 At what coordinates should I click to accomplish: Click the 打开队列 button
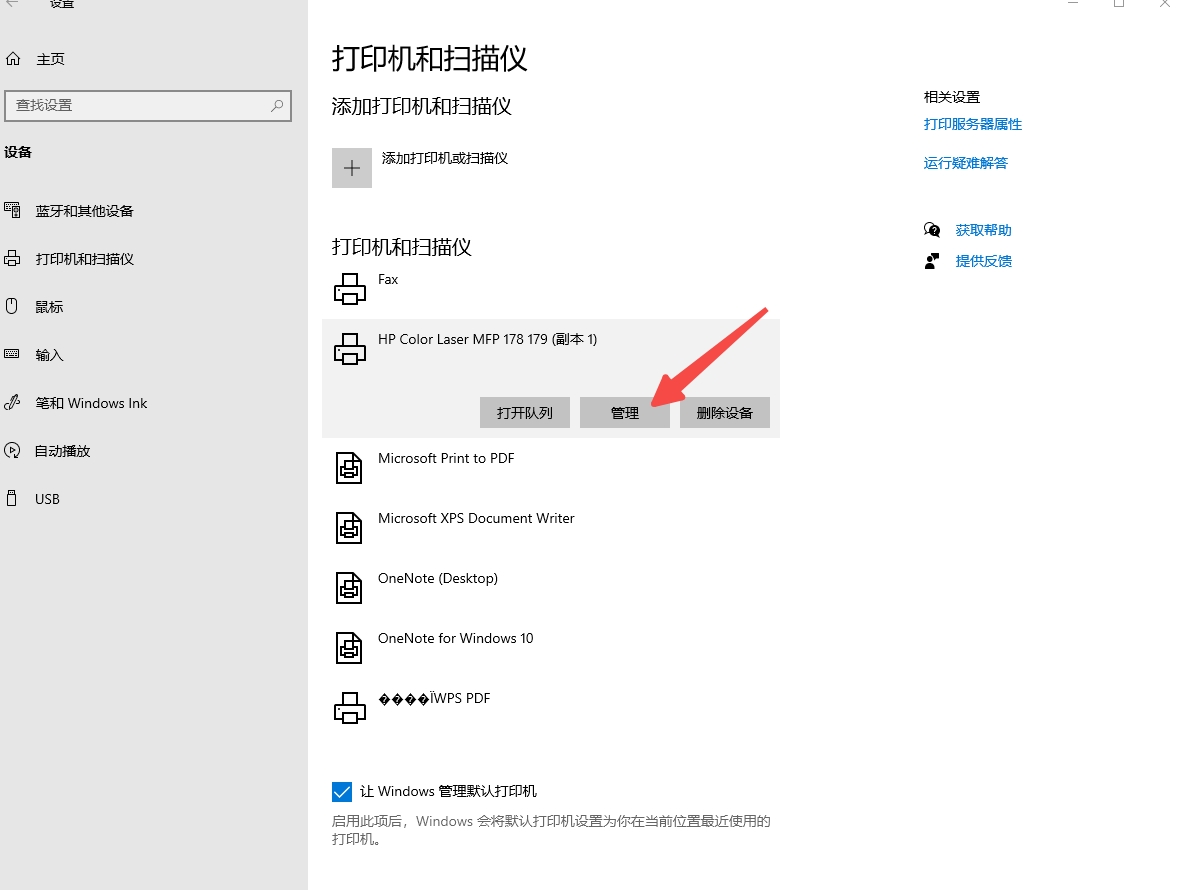click(525, 413)
